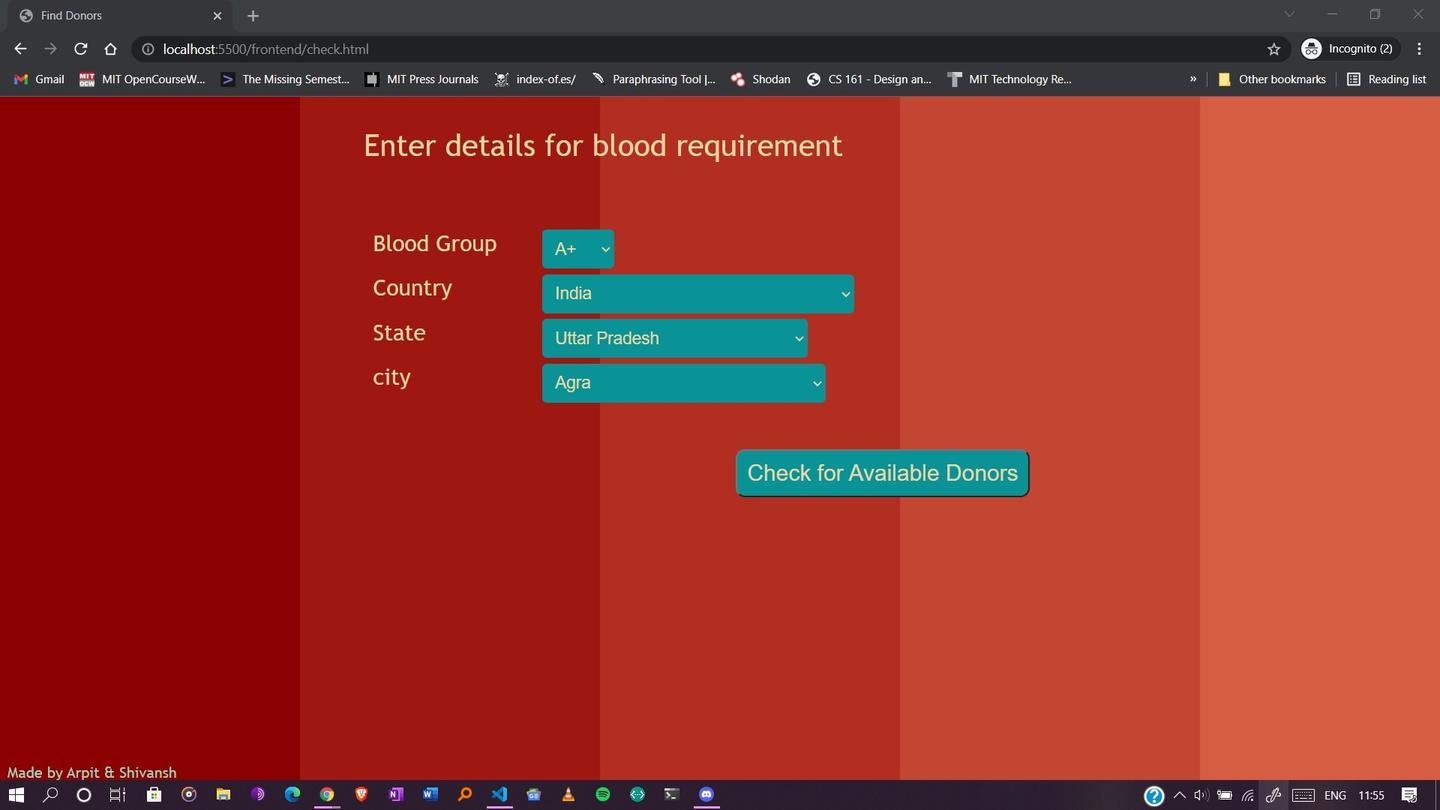1440x810 pixels.
Task: Launch Microsoft Store from the taskbar
Action: (154, 795)
